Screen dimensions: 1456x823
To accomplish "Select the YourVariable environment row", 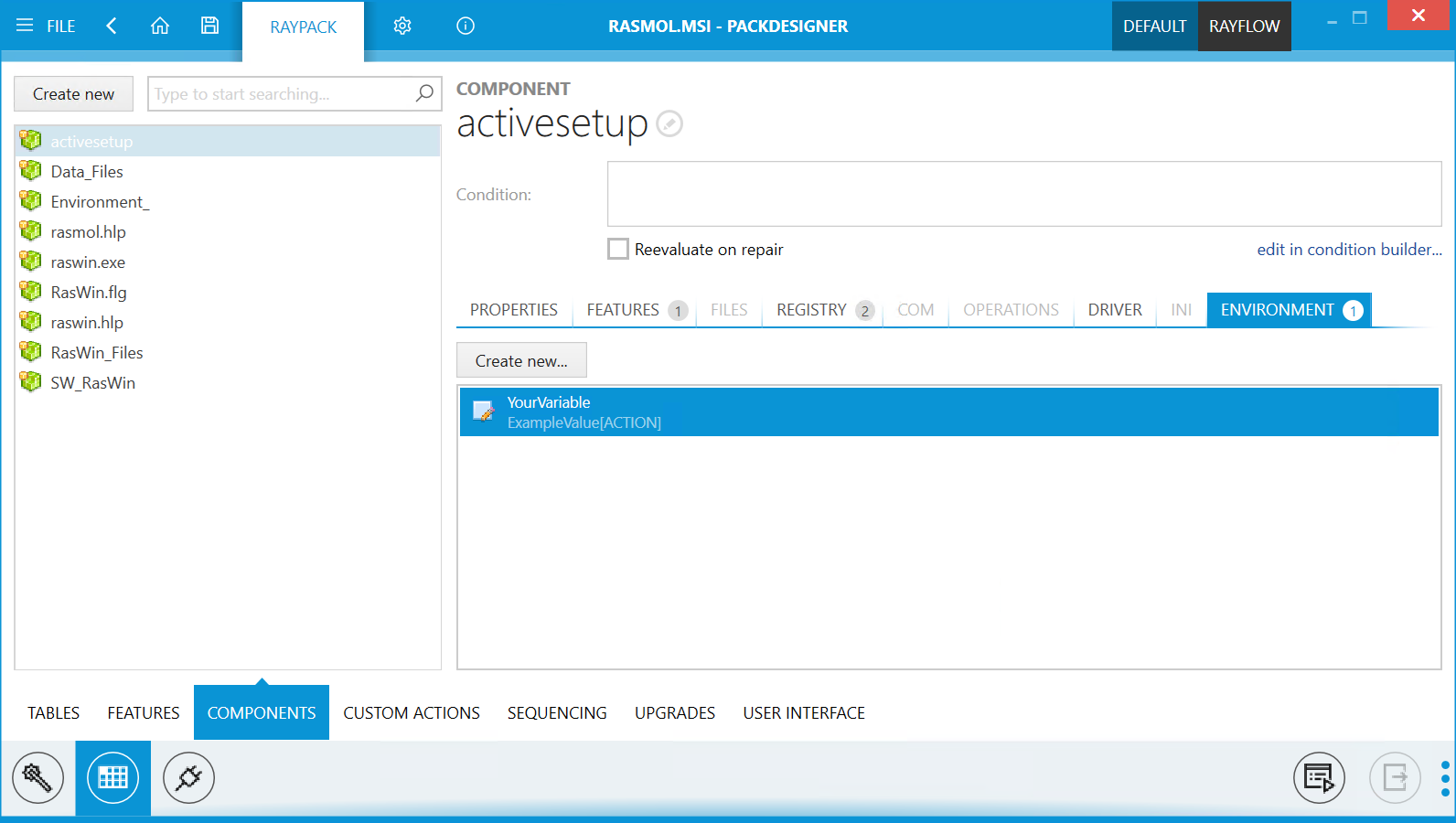I will 948,411.
